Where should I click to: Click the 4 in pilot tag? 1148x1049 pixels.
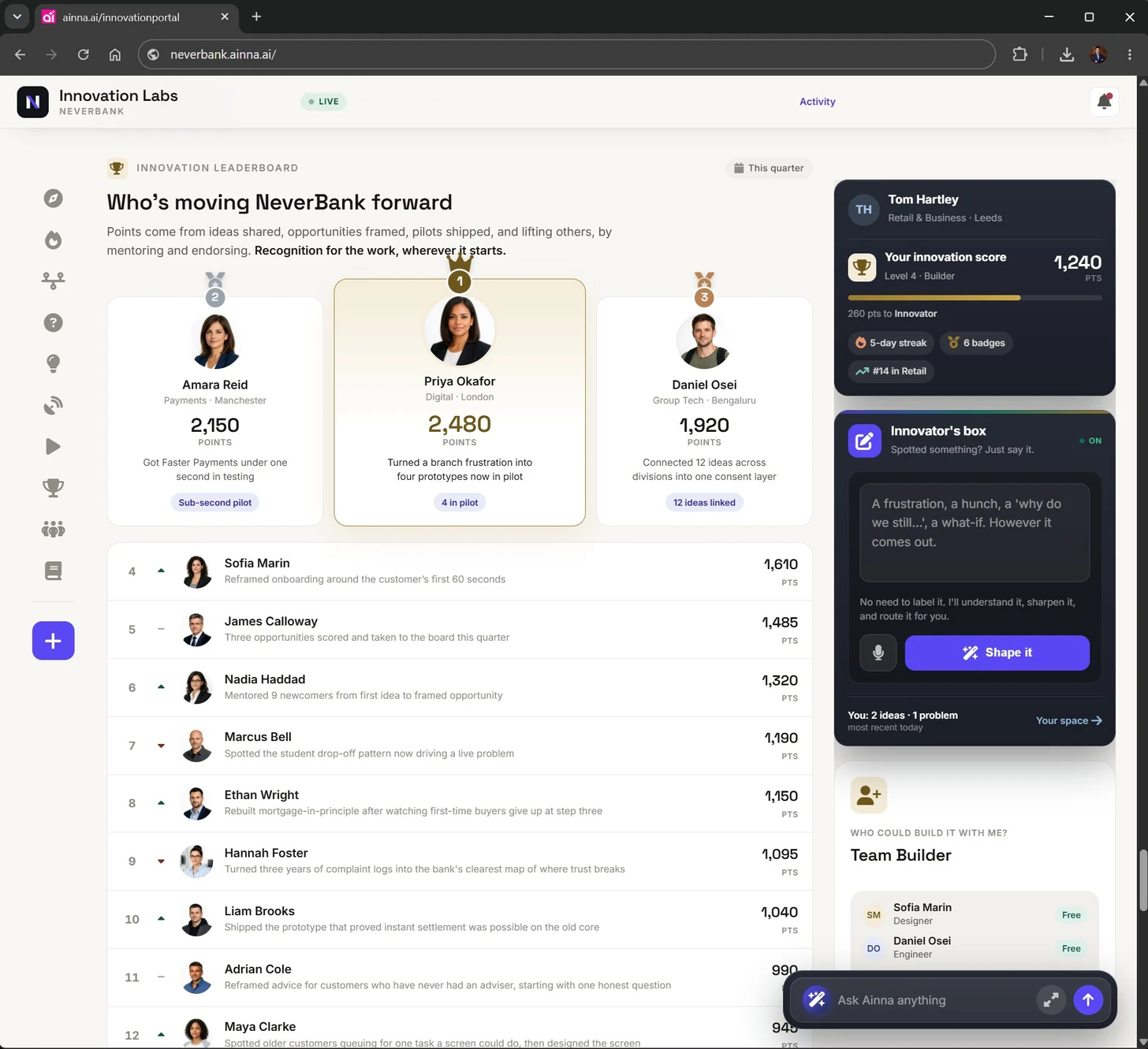click(x=460, y=503)
